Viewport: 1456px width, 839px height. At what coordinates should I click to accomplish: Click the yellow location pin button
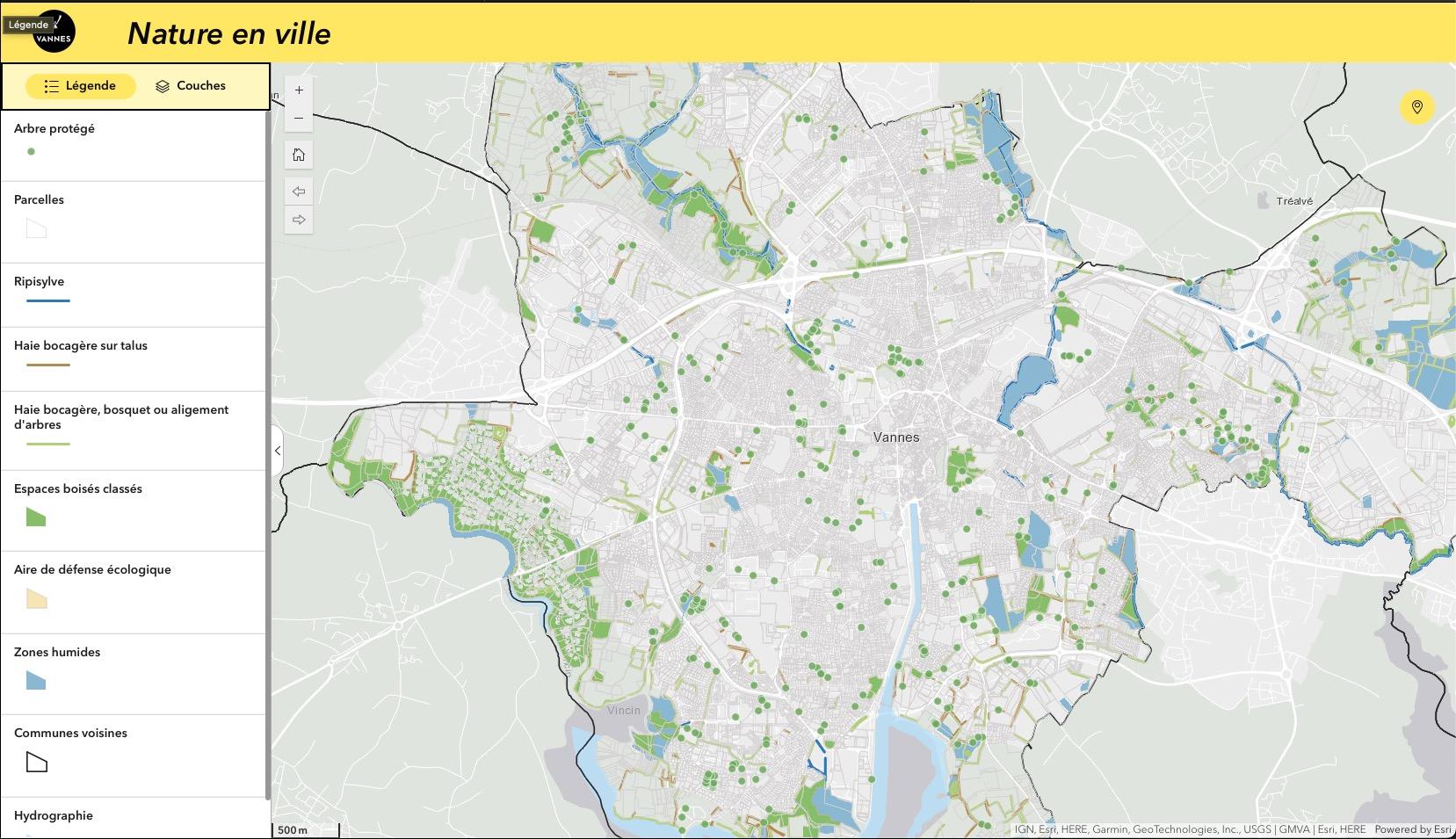(x=1416, y=107)
